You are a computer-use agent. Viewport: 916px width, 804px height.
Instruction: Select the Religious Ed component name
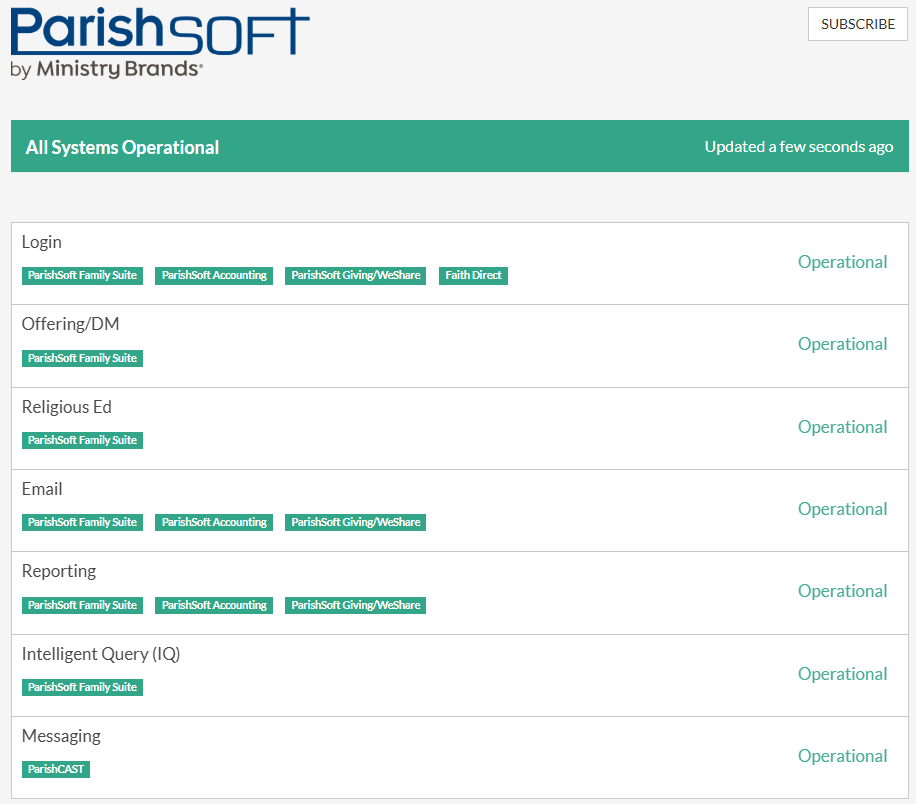point(67,407)
